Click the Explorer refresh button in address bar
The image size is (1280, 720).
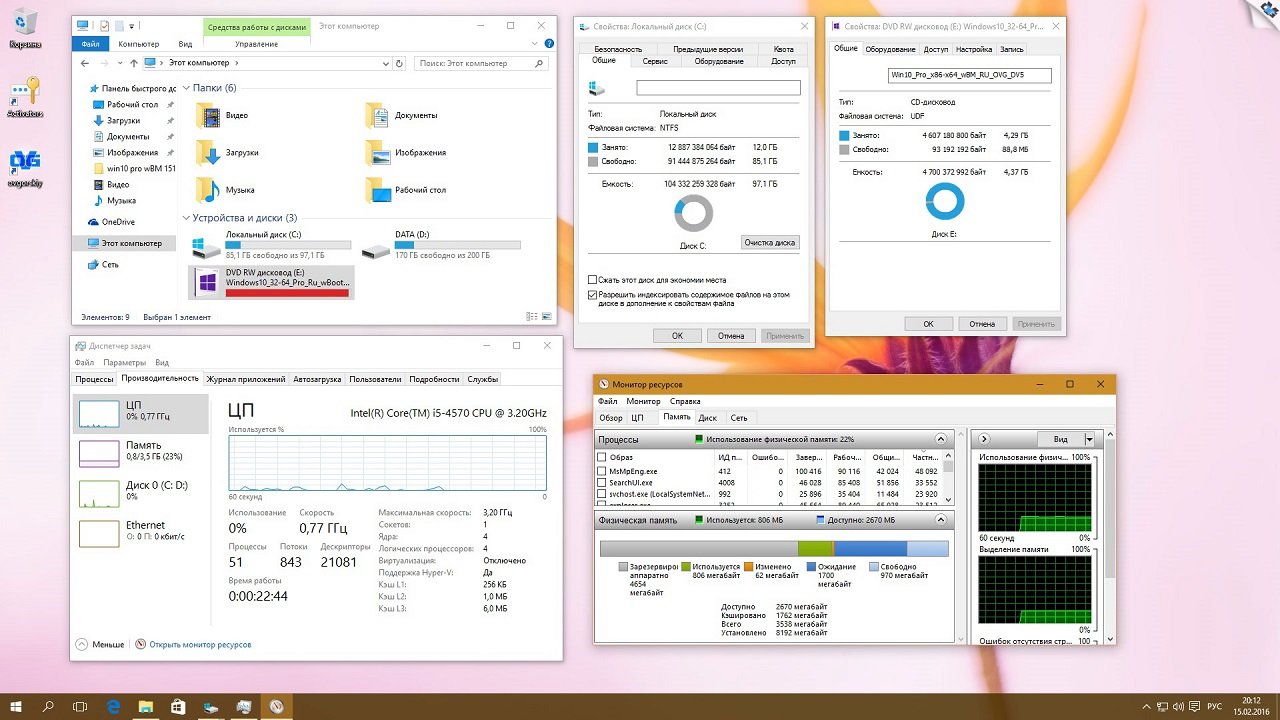coord(399,63)
